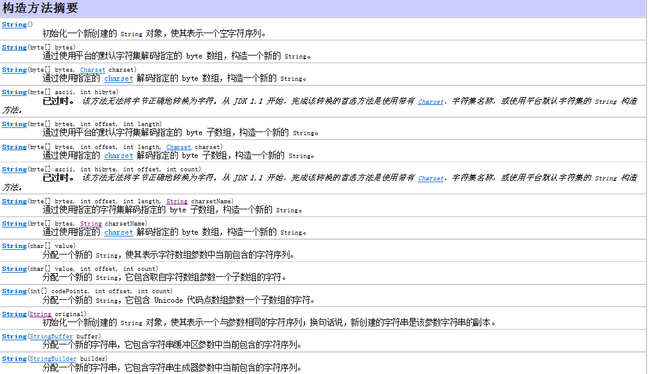Screen dimensions: 650x374
Task: Click charset link in description below String(byte[] bytes, Charset charset)
Action: point(119,78)
